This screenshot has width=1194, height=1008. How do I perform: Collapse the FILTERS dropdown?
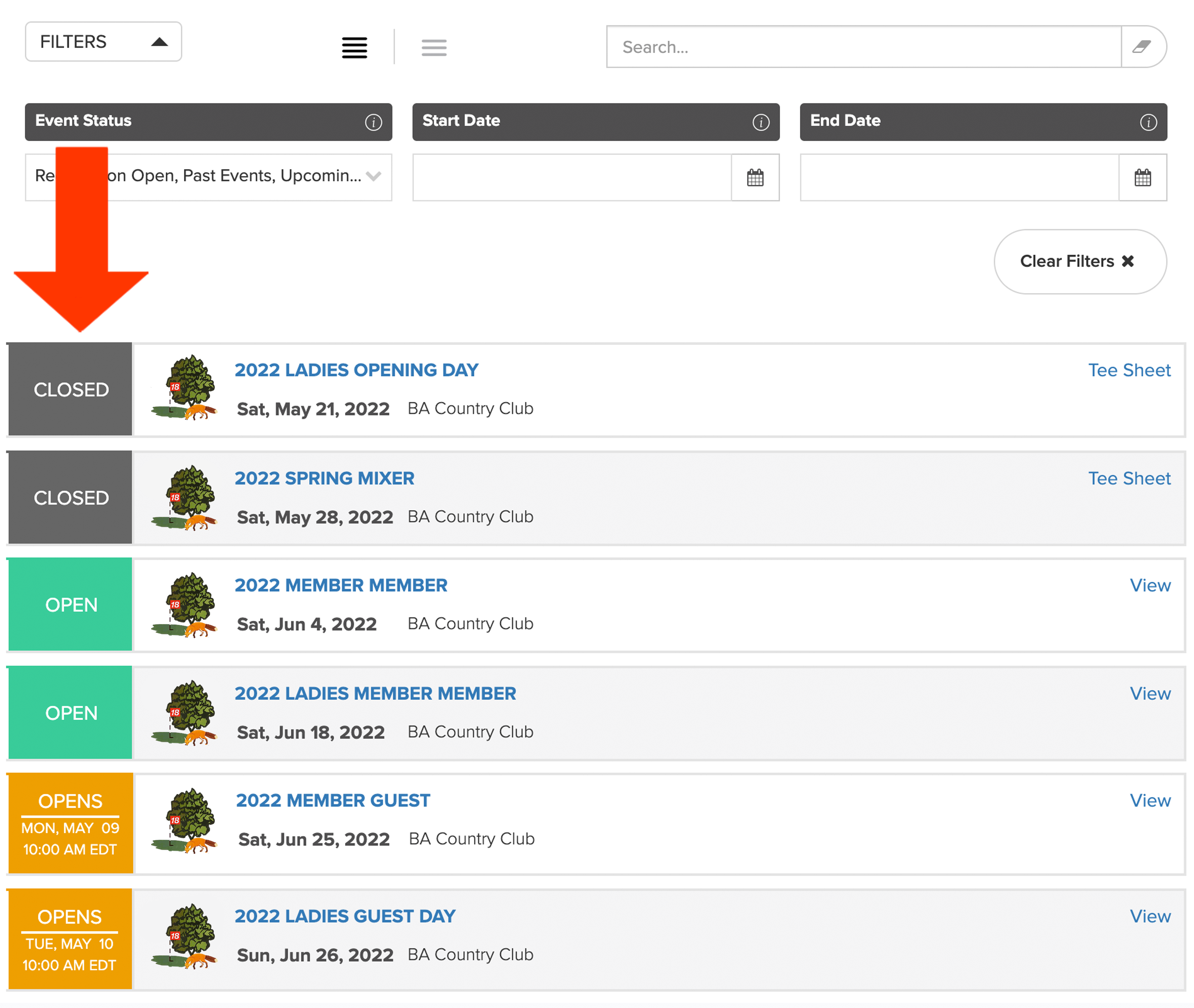(103, 42)
